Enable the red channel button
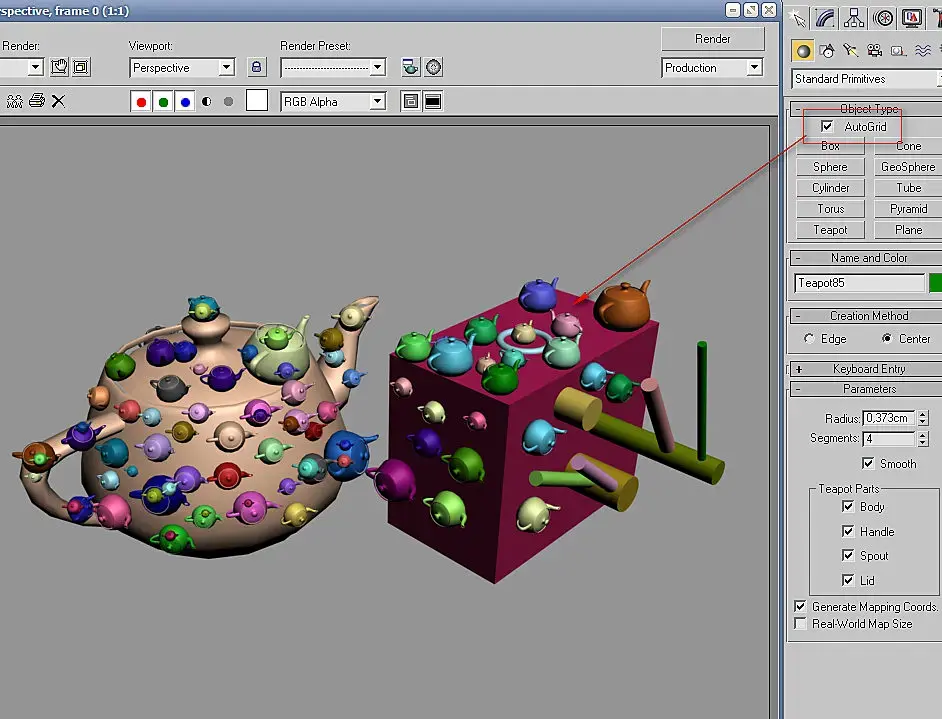 (141, 102)
